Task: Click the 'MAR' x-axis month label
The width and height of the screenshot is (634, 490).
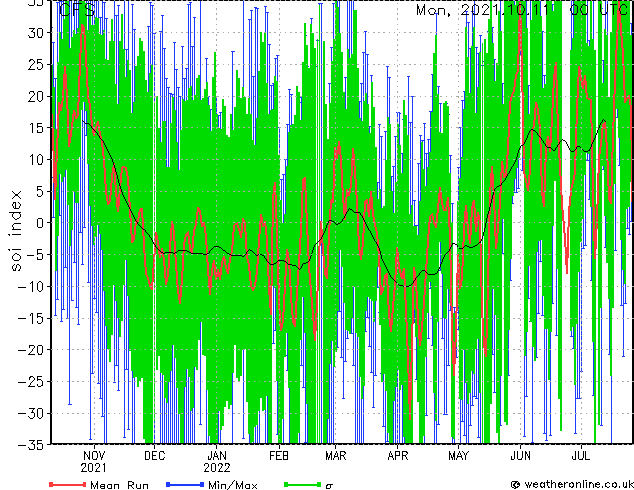Action: pyautogui.click(x=336, y=456)
